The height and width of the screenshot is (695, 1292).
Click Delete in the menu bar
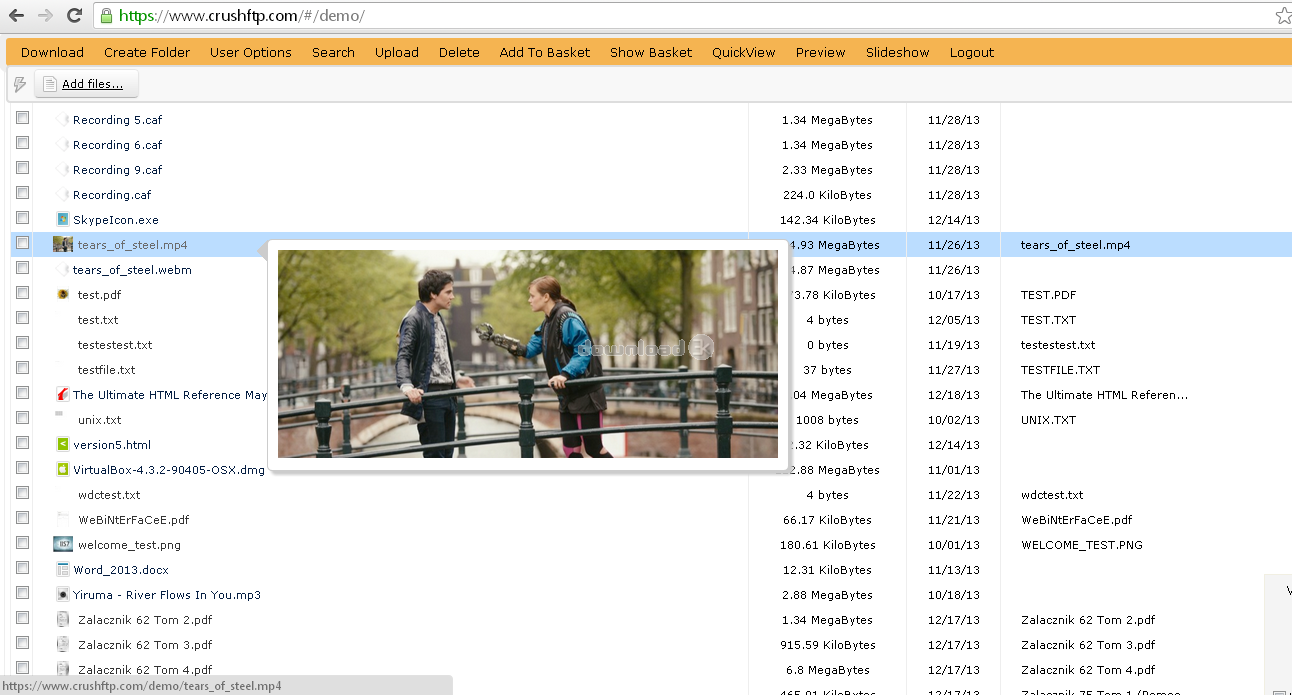459,53
